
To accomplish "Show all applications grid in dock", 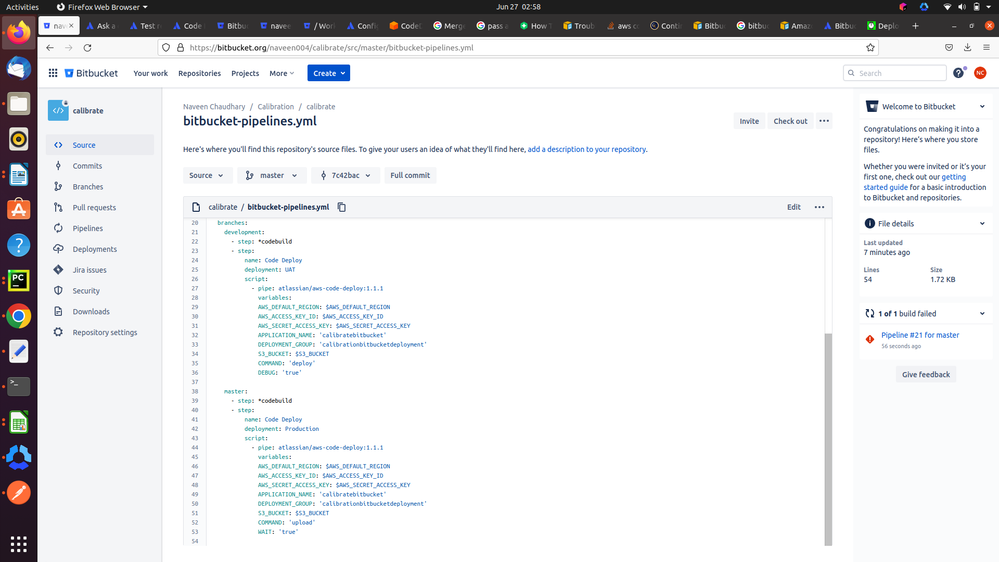I will [18, 544].
